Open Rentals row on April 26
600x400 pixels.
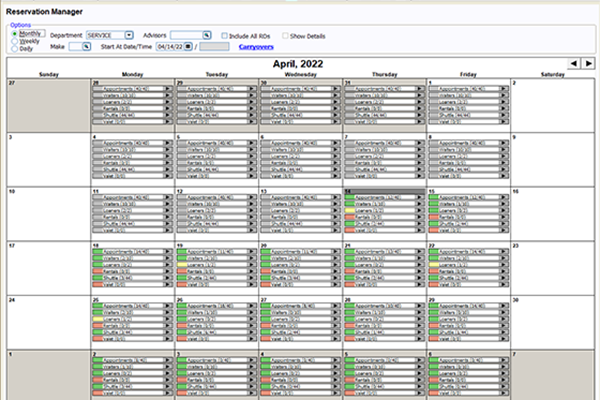point(216,326)
